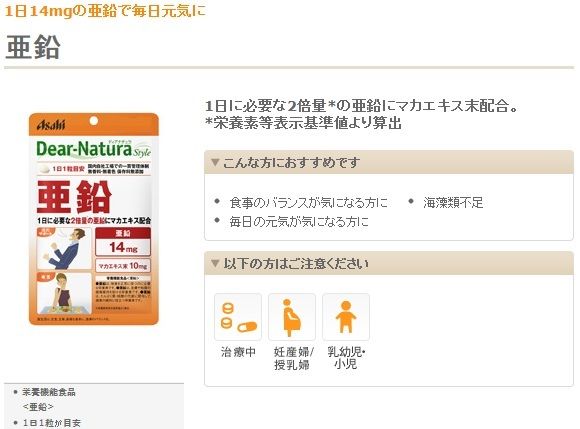Click the 食事のバランスが気になる方に list item

pos(308,203)
